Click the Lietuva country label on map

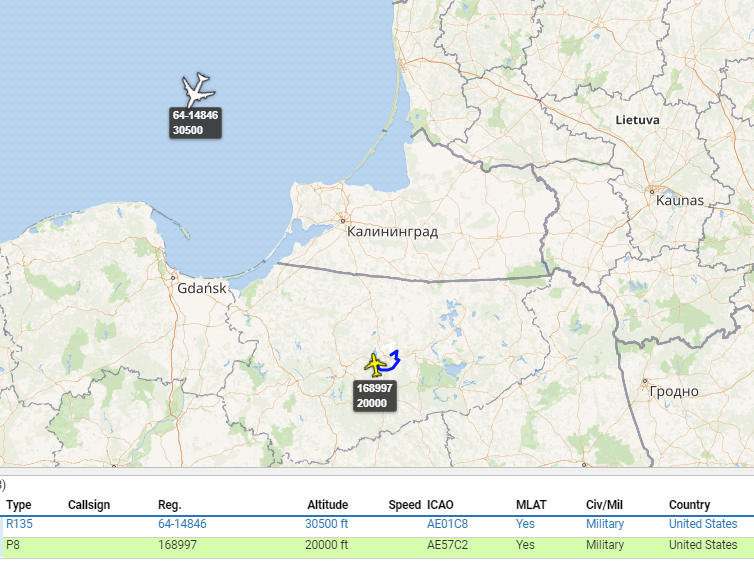637,120
